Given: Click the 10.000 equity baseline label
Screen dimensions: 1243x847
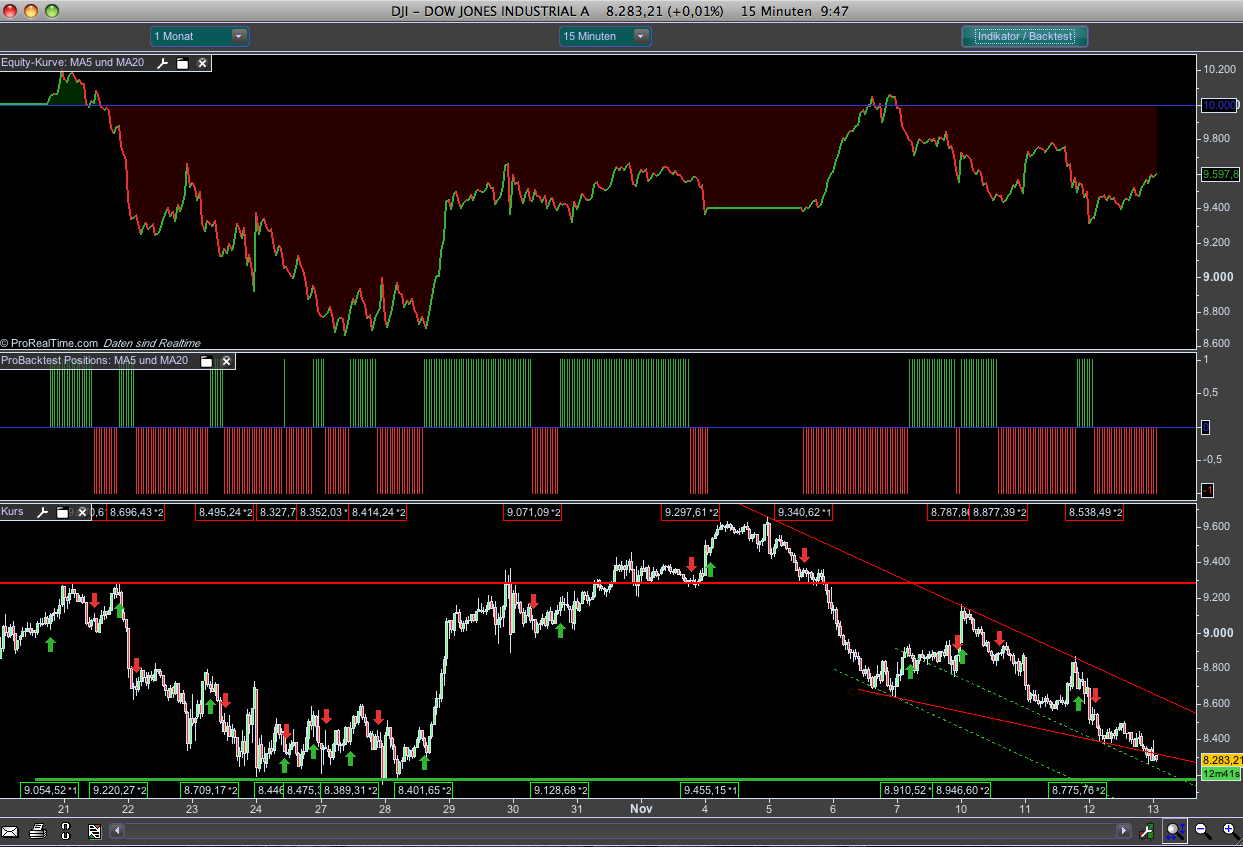Looking at the screenshot, I should [1221, 105].
